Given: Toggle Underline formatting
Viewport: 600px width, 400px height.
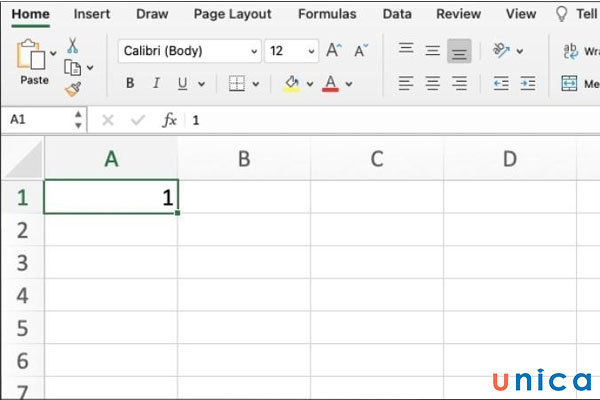Looking at the screenshot, I should pyautogui.click(x=180, y=84).
